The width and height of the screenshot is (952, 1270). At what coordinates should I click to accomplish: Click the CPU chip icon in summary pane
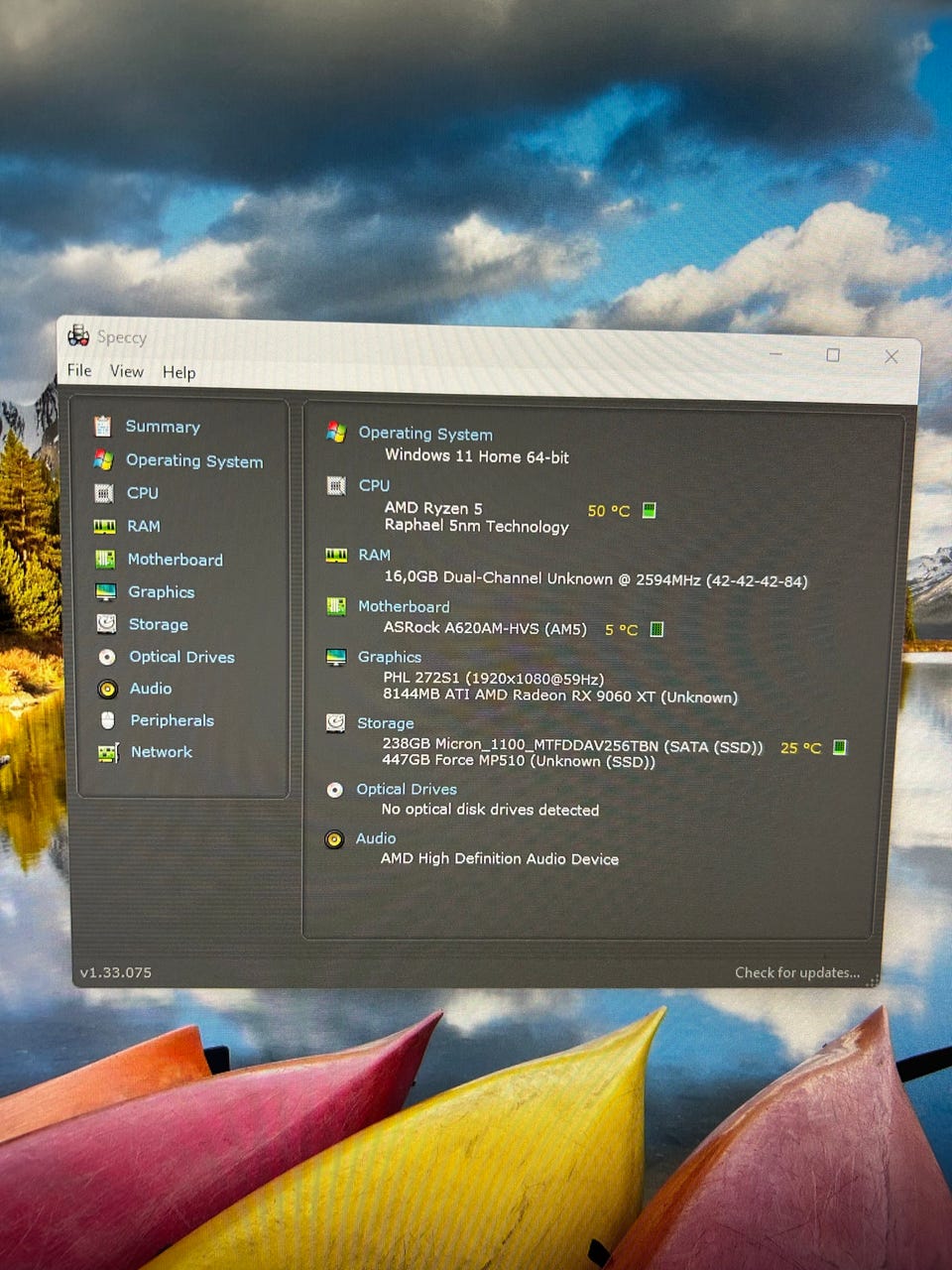[336, 485]
